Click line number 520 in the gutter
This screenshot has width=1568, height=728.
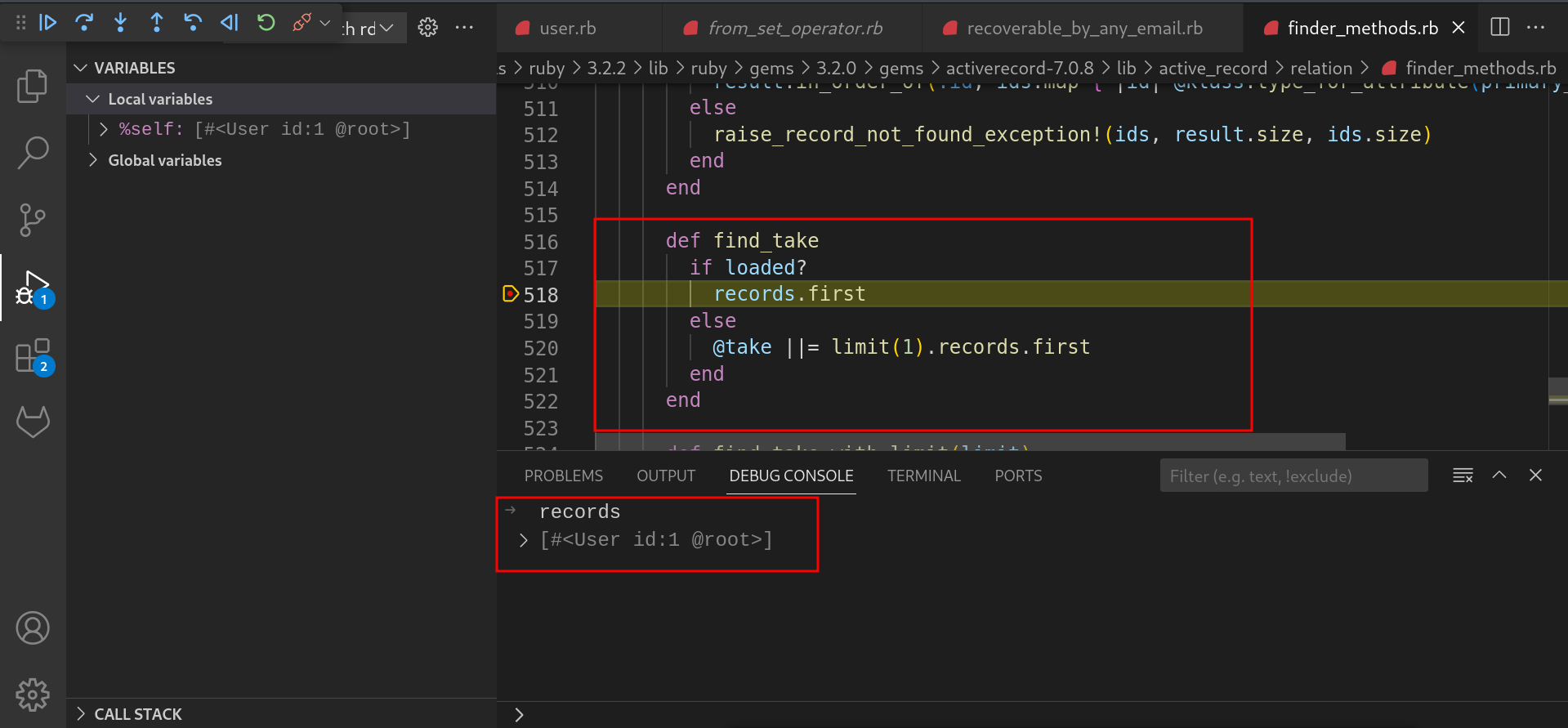click(x=541, y=348)
